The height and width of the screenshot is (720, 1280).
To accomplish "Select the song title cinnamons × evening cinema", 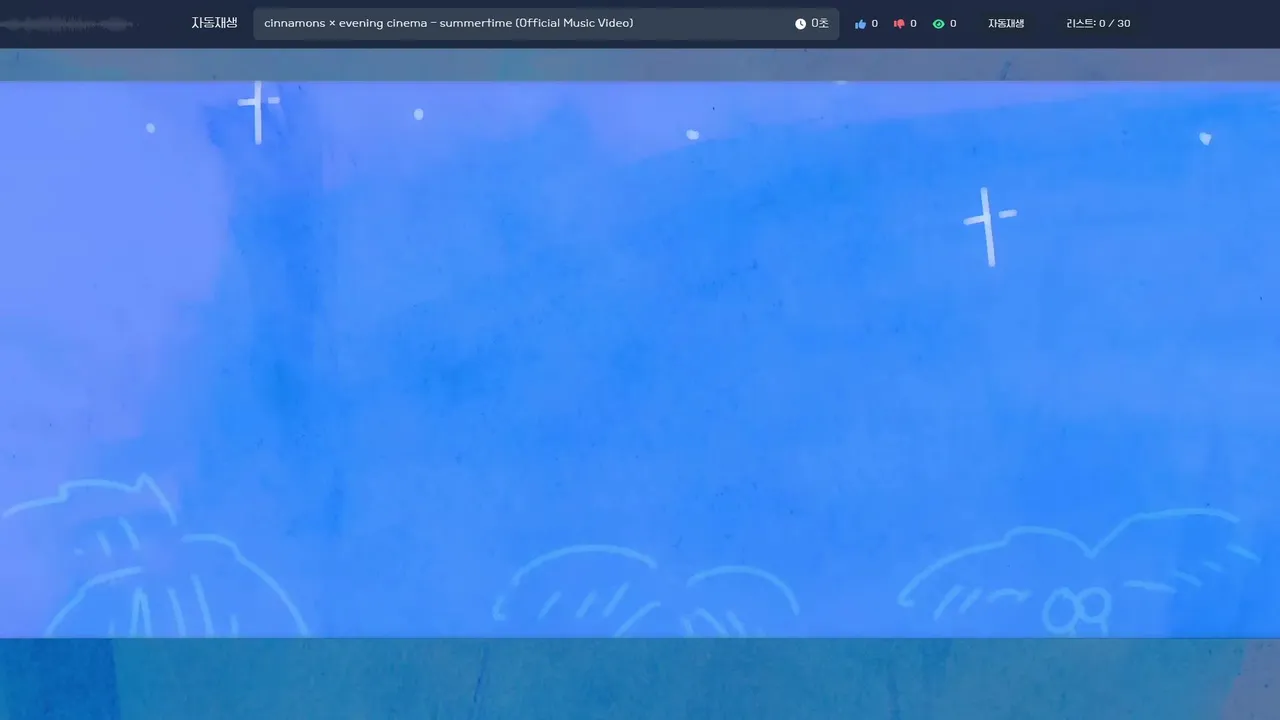I will [x=449, y=23].
